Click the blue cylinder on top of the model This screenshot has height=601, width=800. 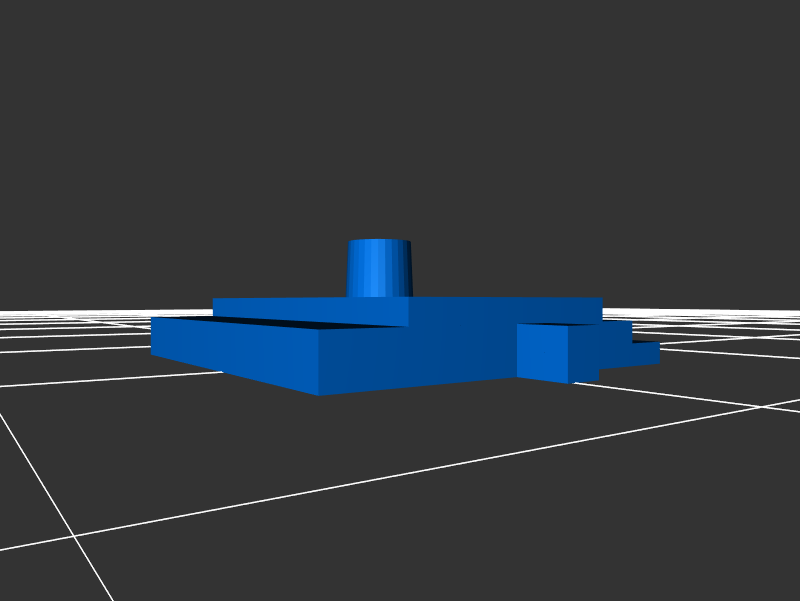[379, 268]
